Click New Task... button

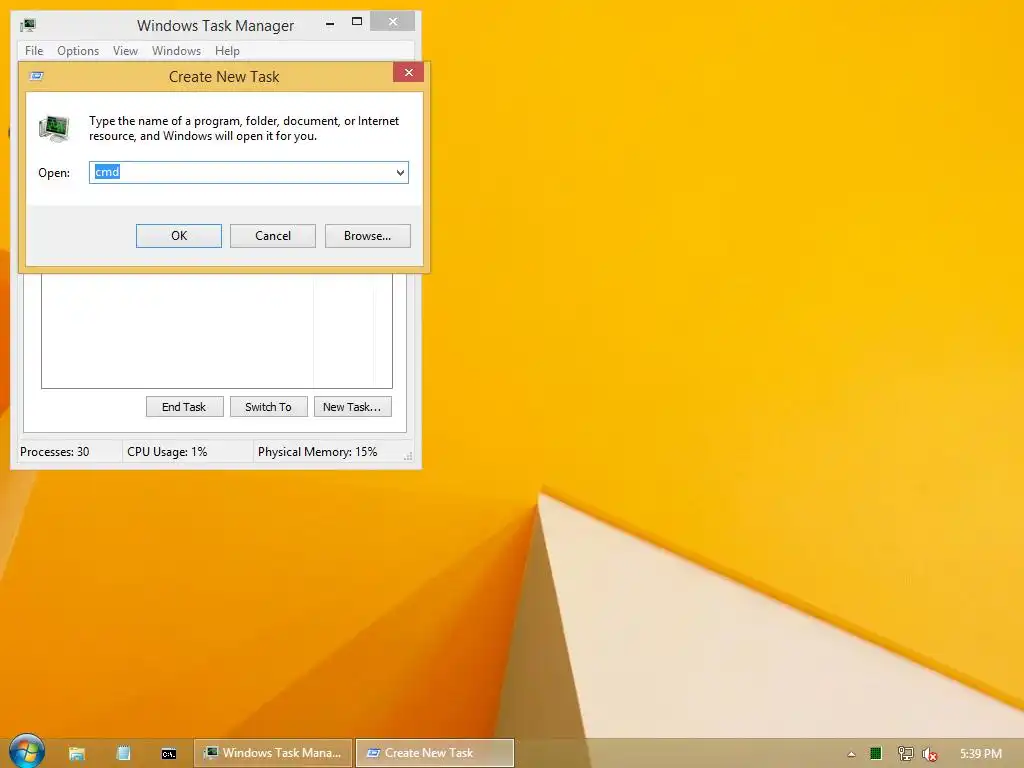(x=353, y=407)
